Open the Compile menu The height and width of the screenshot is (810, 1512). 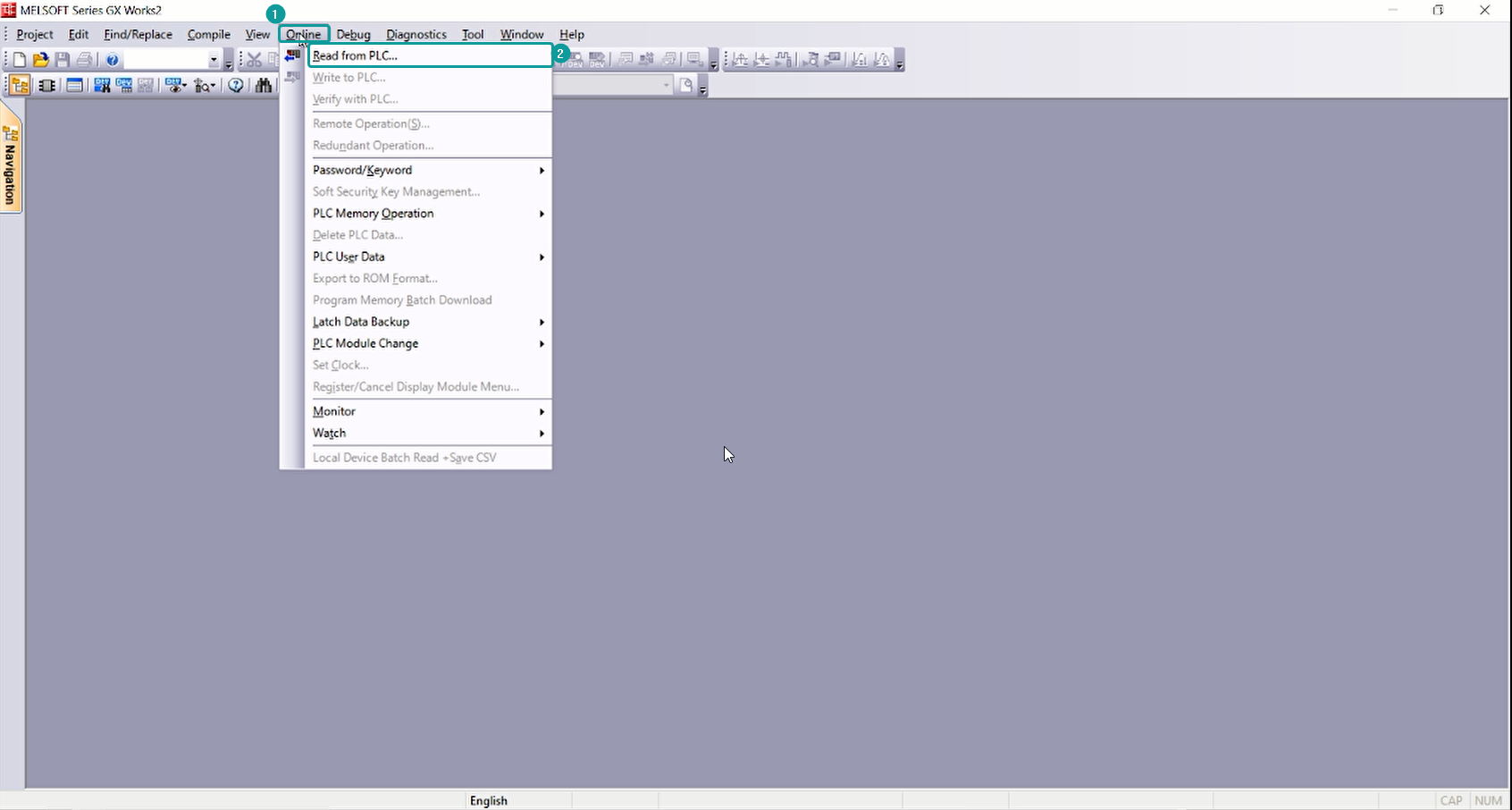208,35
